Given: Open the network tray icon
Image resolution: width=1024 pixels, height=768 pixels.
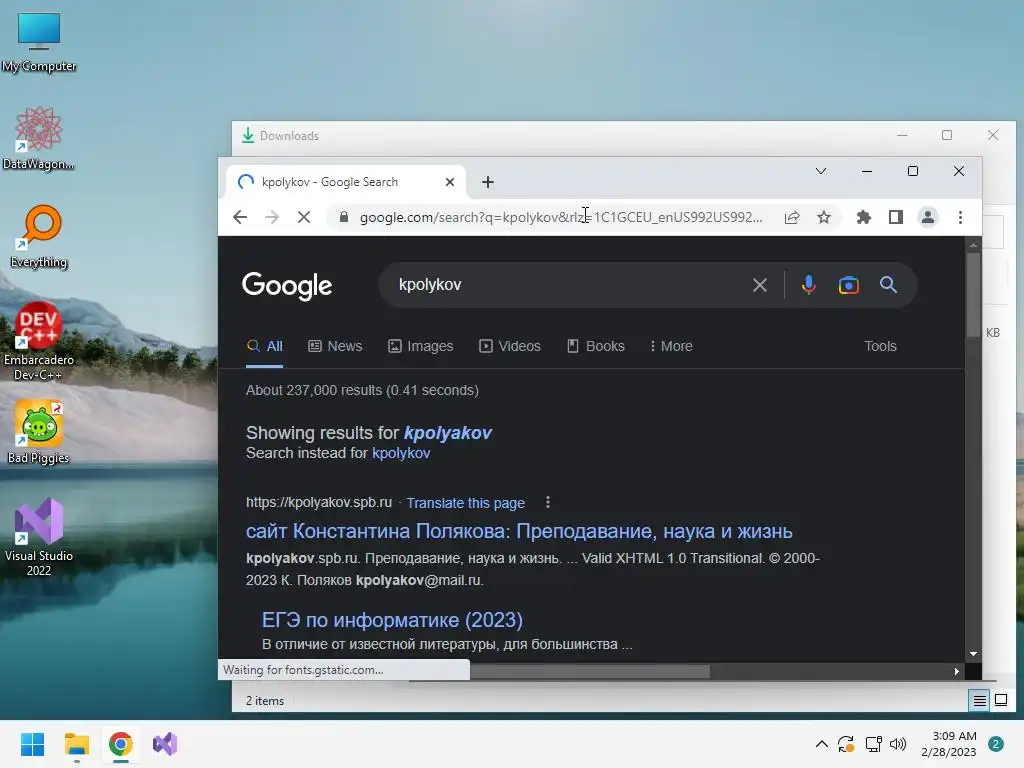Looking at the screenshot, I should coord(873,744).
